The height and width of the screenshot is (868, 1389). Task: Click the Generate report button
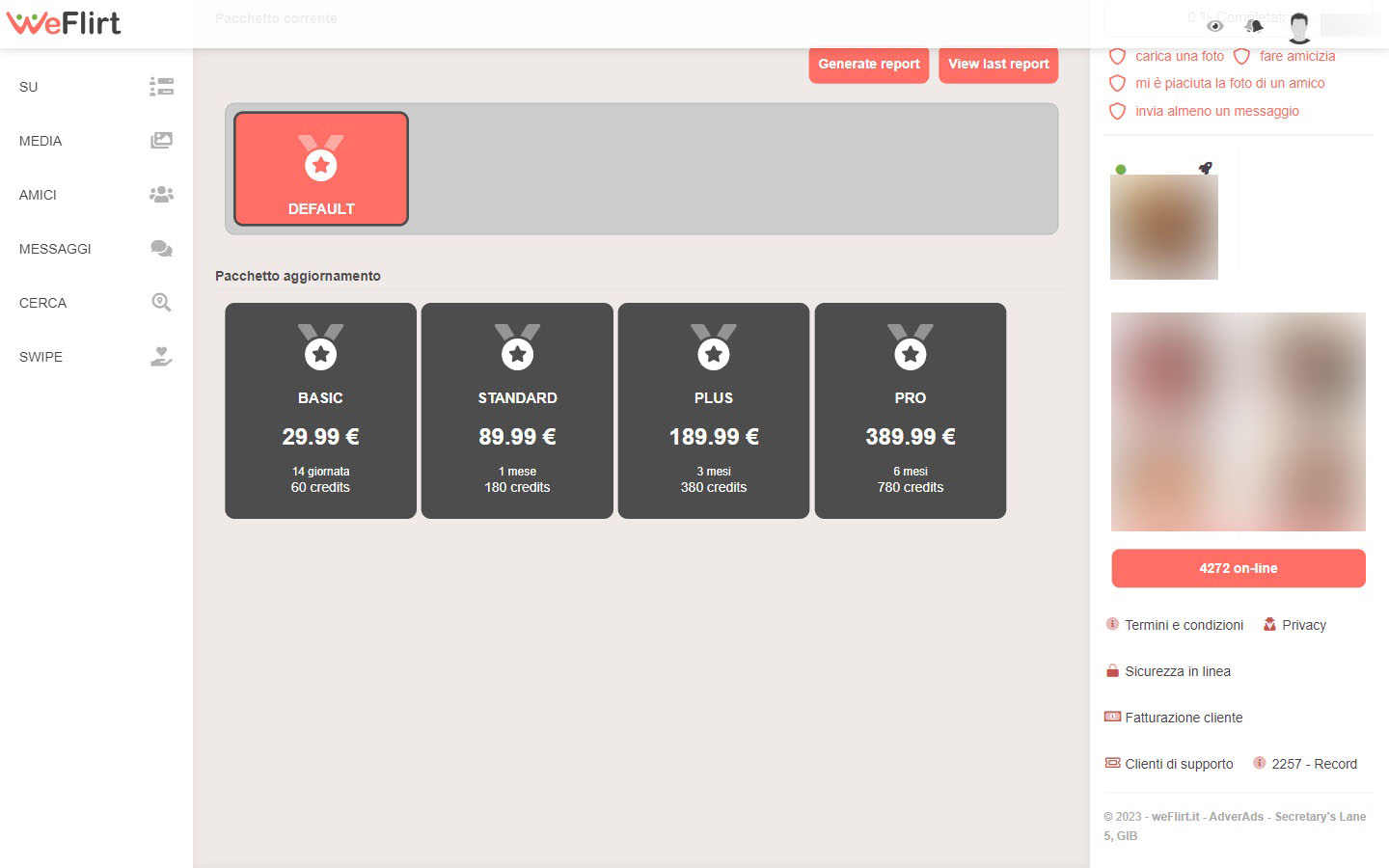click(x=869, y=64)
